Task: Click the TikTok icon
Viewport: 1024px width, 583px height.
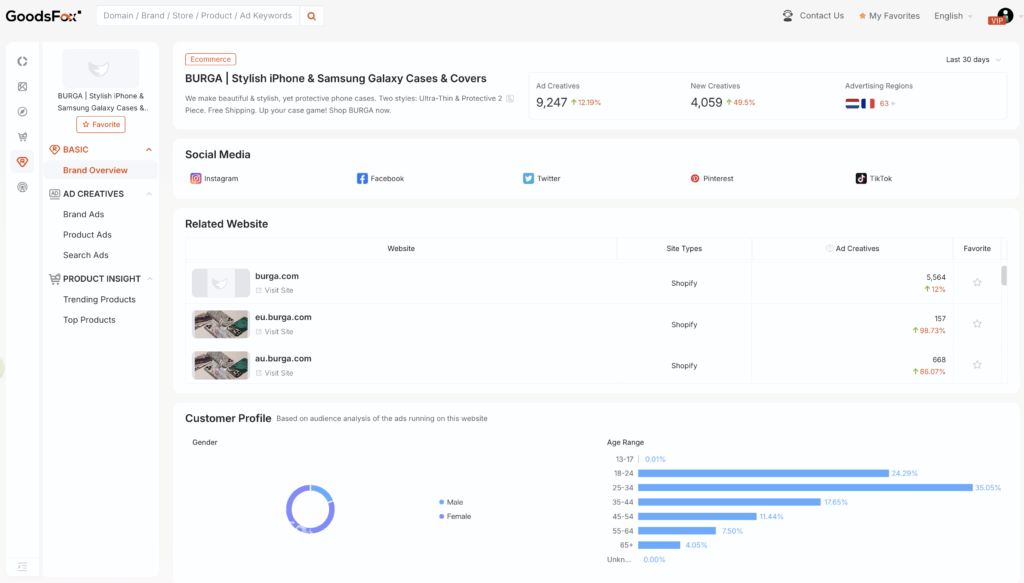Action: (x=861, y=178)
